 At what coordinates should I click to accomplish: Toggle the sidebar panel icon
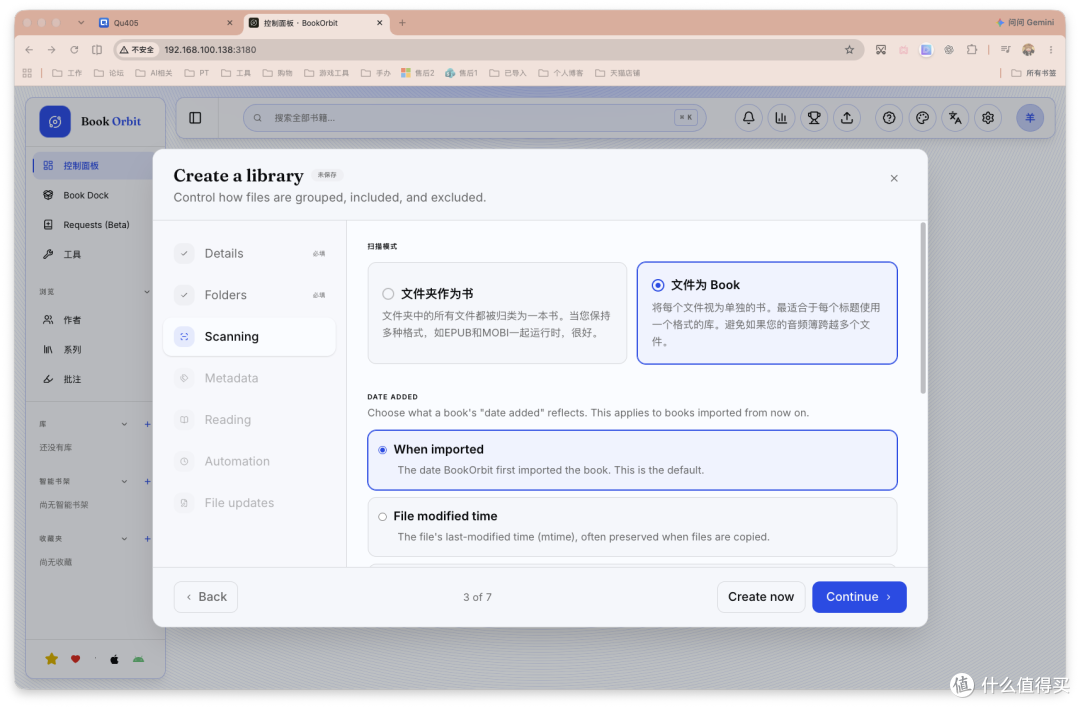coord(196,118)
